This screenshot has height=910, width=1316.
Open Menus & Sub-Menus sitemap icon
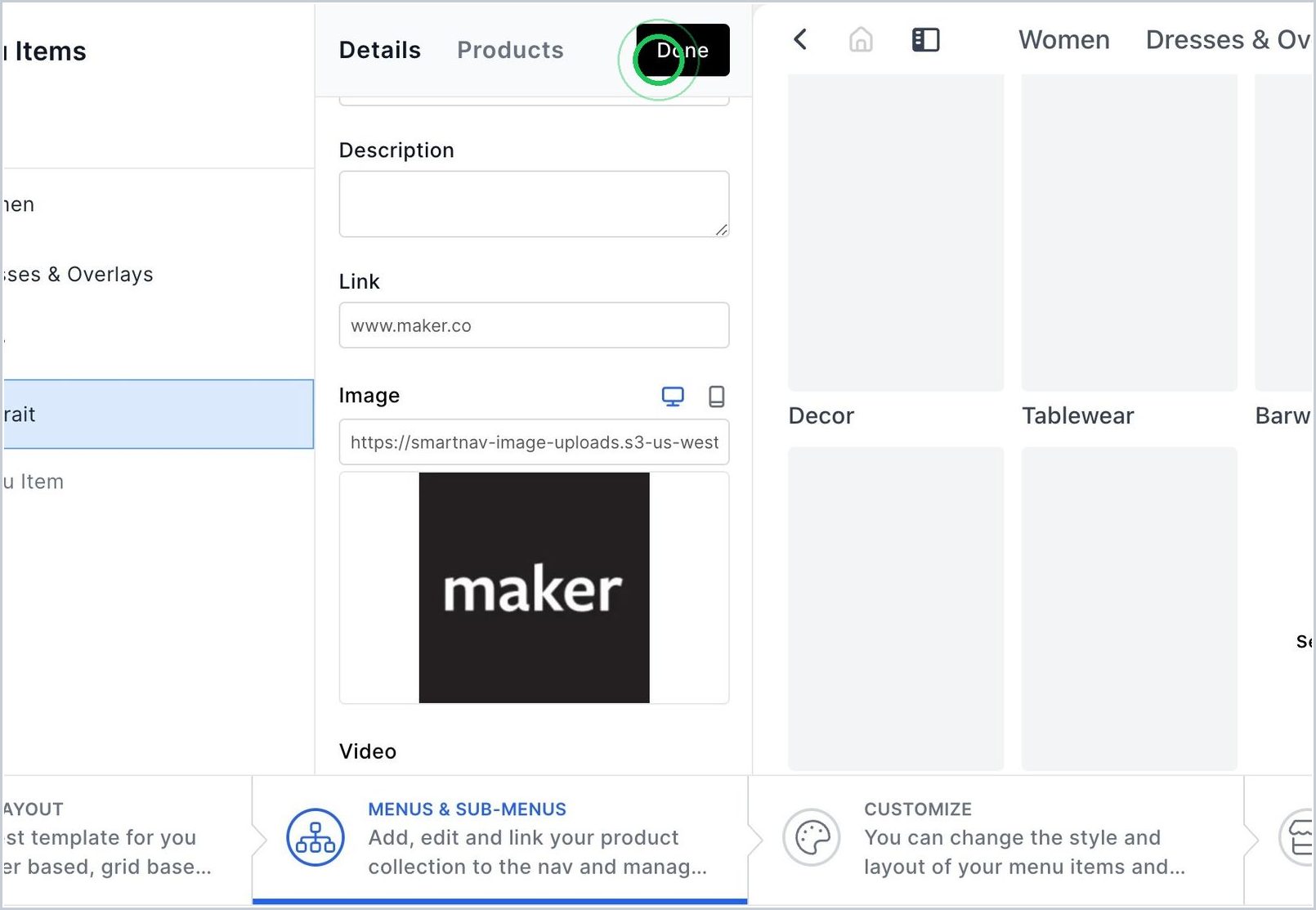click(x=316, y=837)
